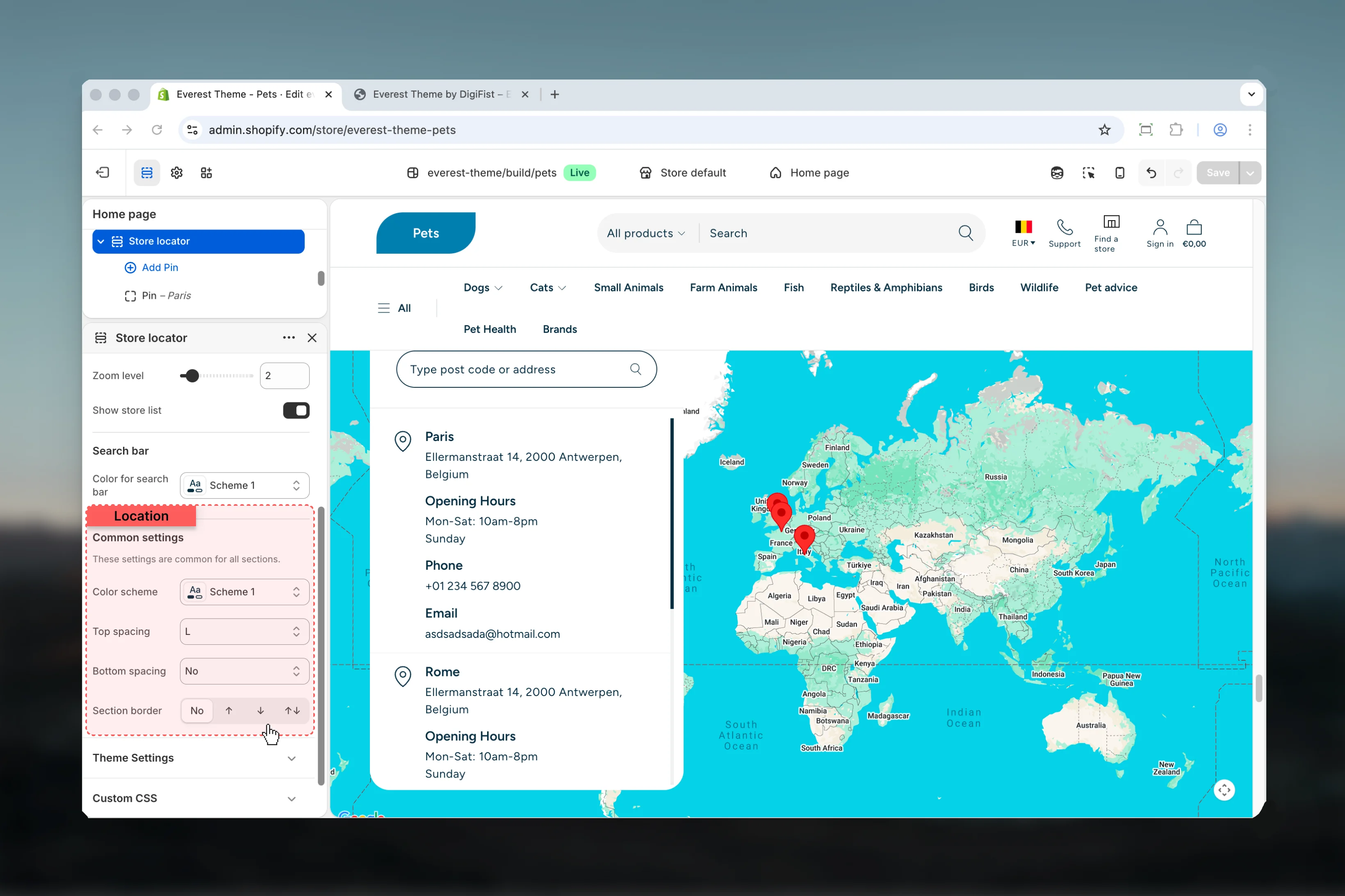Switch to Everest Theme by DigiFist tab
This screenshot has height=896, width=1345.
[441, 94]
